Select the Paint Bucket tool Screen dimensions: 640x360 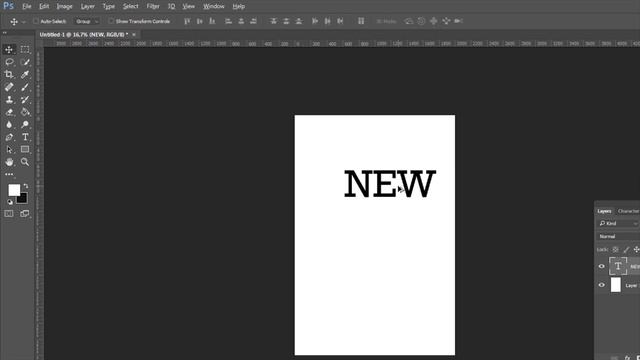click(x=25, y=112)
